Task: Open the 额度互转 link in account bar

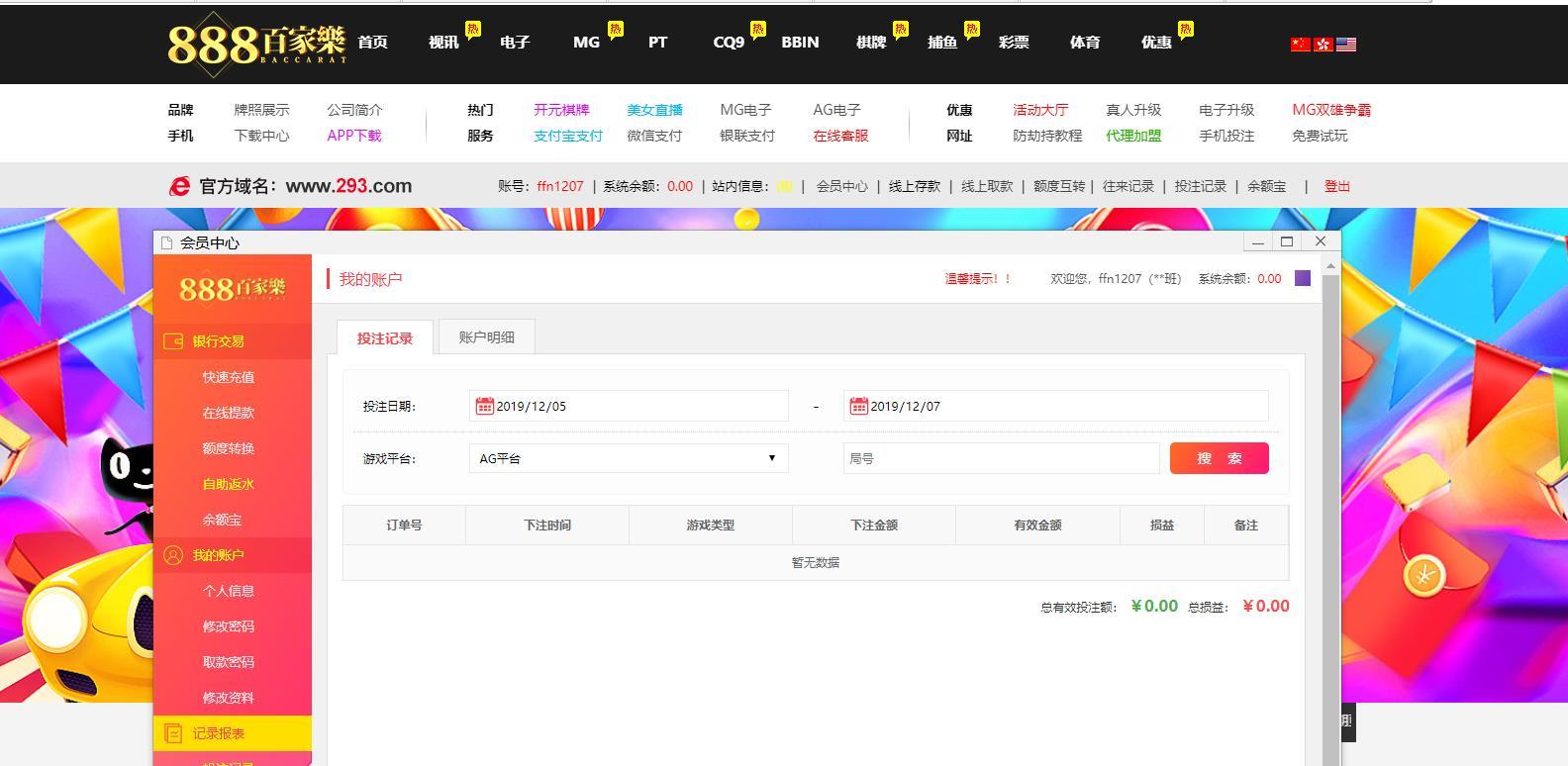Action: (1059, 186)
